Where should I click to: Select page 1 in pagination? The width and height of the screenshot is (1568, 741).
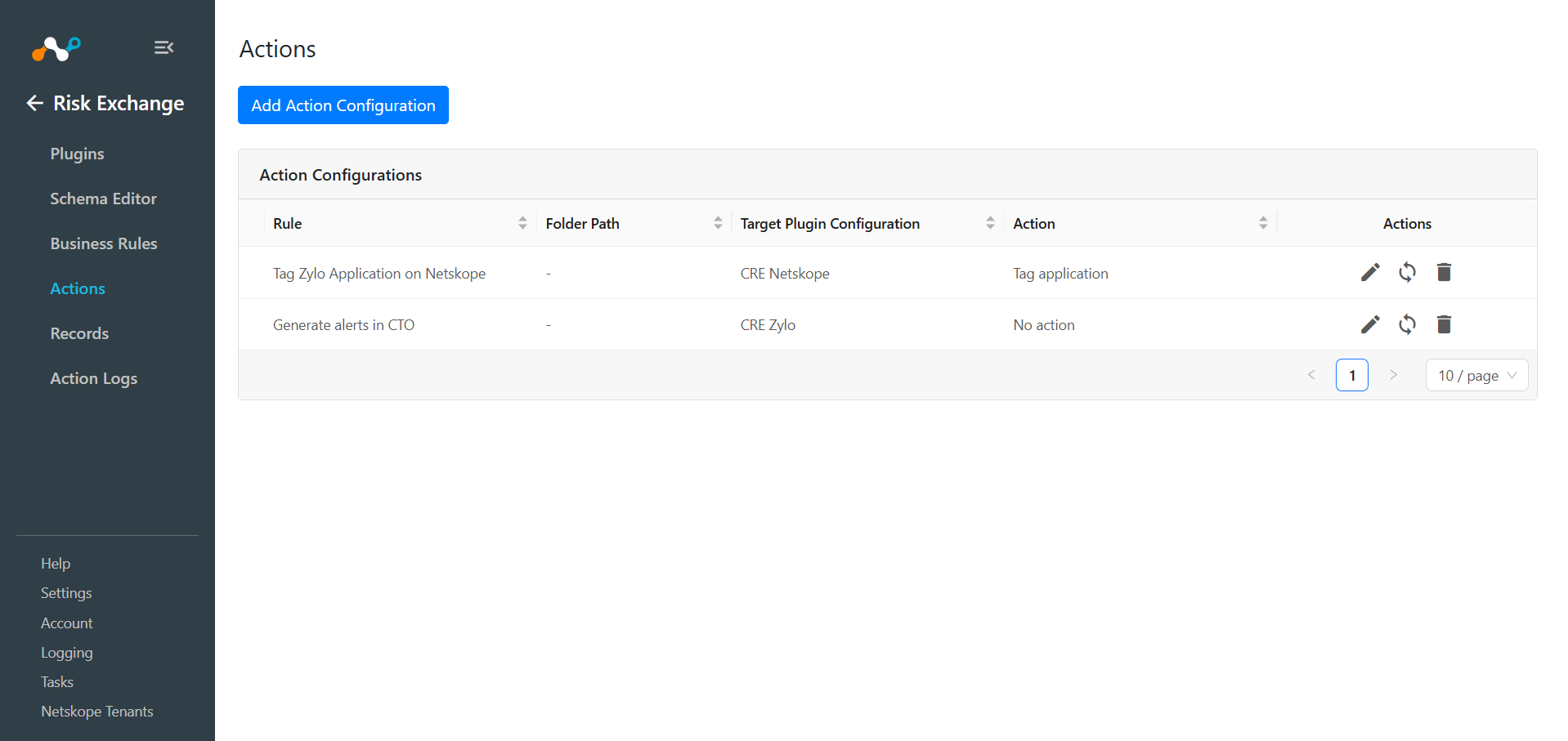pos(1352,375)
